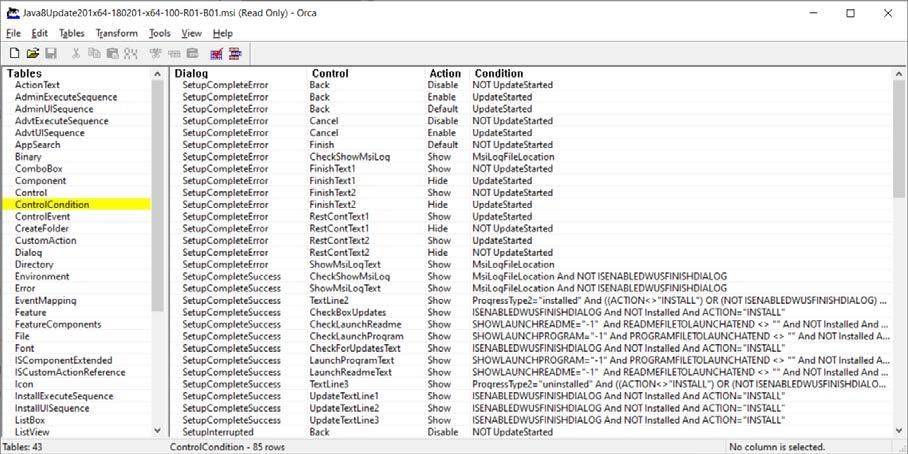908x454 pixels.
Task: Click the Drop Row toolbar icon
Action: click(192, 54)
